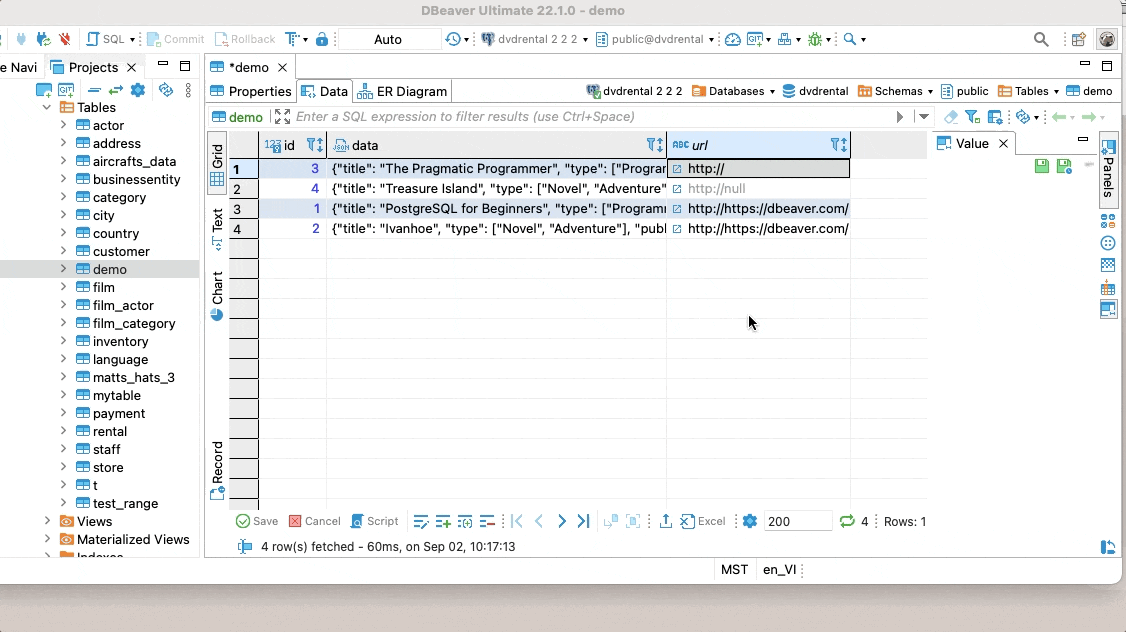Screen dimensions: 1126x632
Task: Click the dashboard gauge icon
Action: pos(732,39)
